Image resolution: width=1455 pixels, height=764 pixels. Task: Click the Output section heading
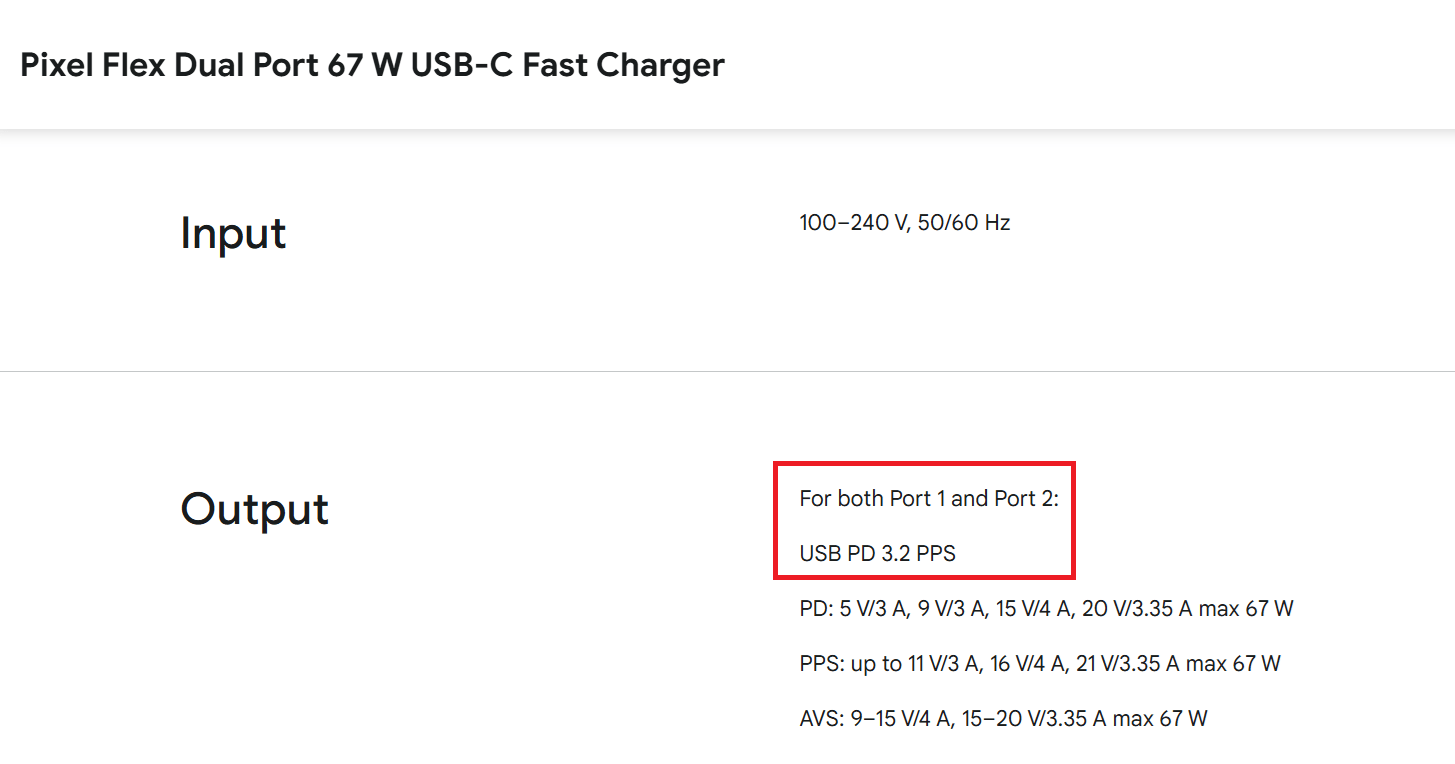[x=254, y=509]
